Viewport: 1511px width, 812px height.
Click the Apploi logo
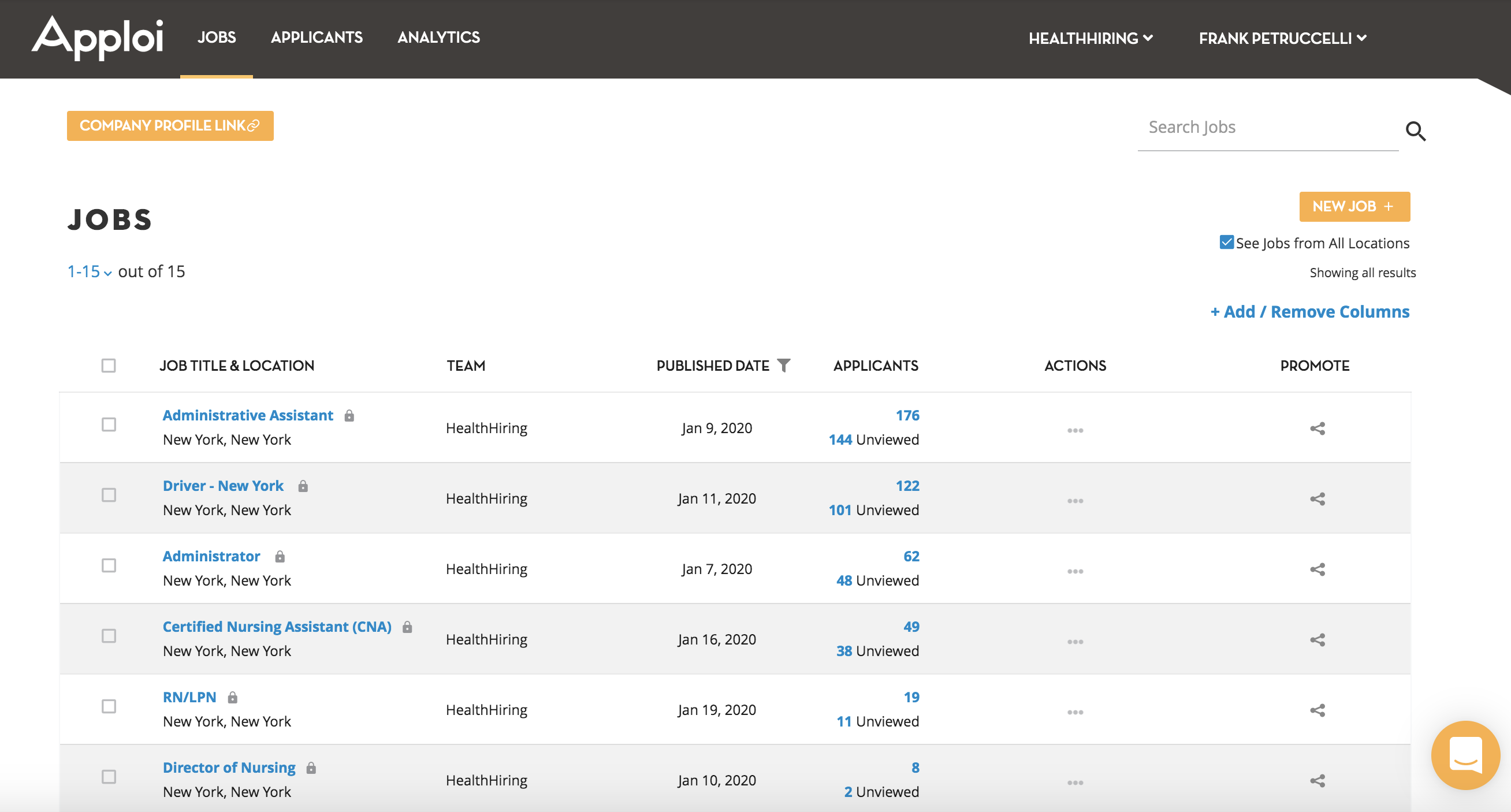click(98, 38)
